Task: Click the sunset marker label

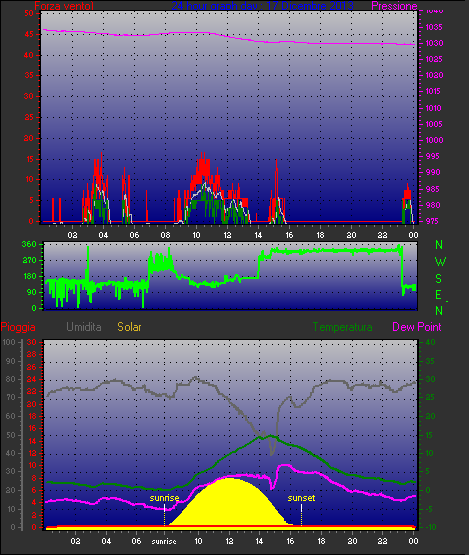Action: [301, 498]
